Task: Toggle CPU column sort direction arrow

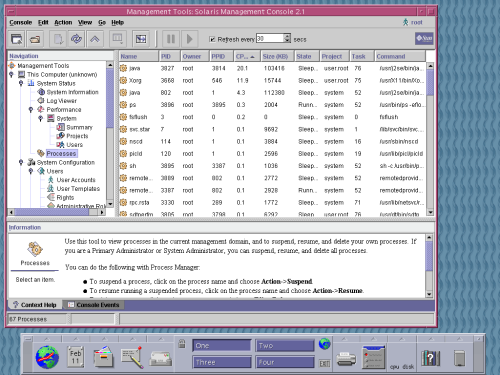Action: tap(252, 57)
